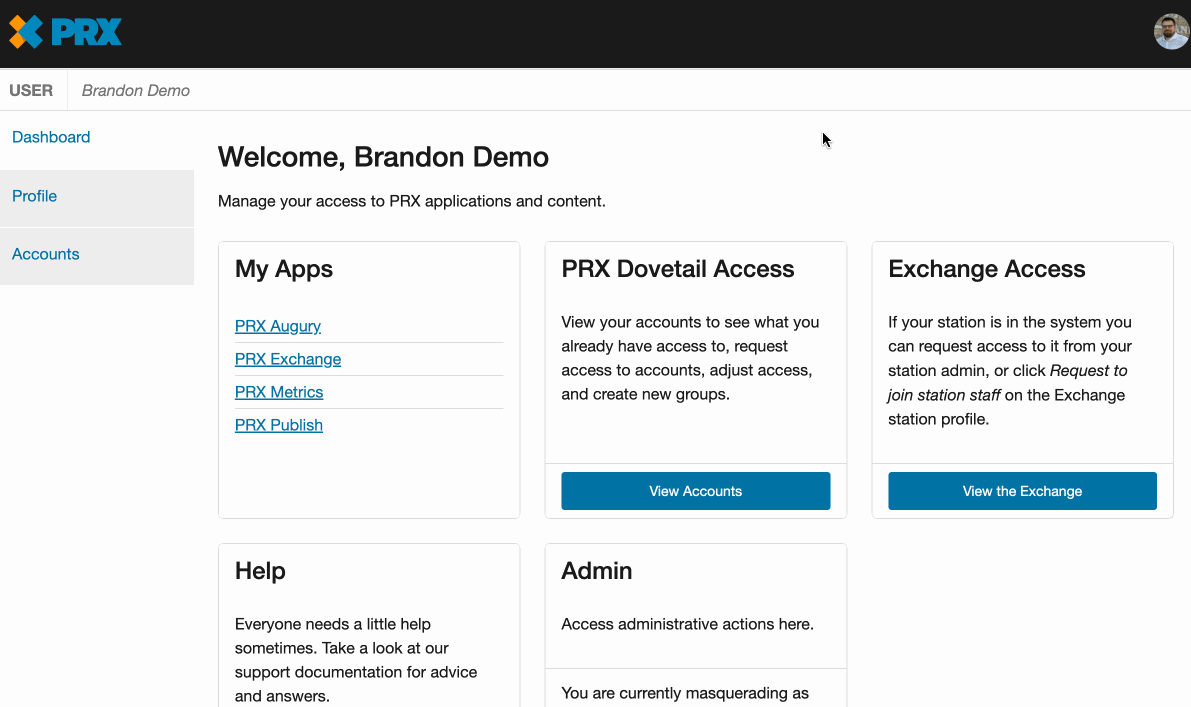
Task: Click 'View your accounts to see' description
Action: (690, 358)
